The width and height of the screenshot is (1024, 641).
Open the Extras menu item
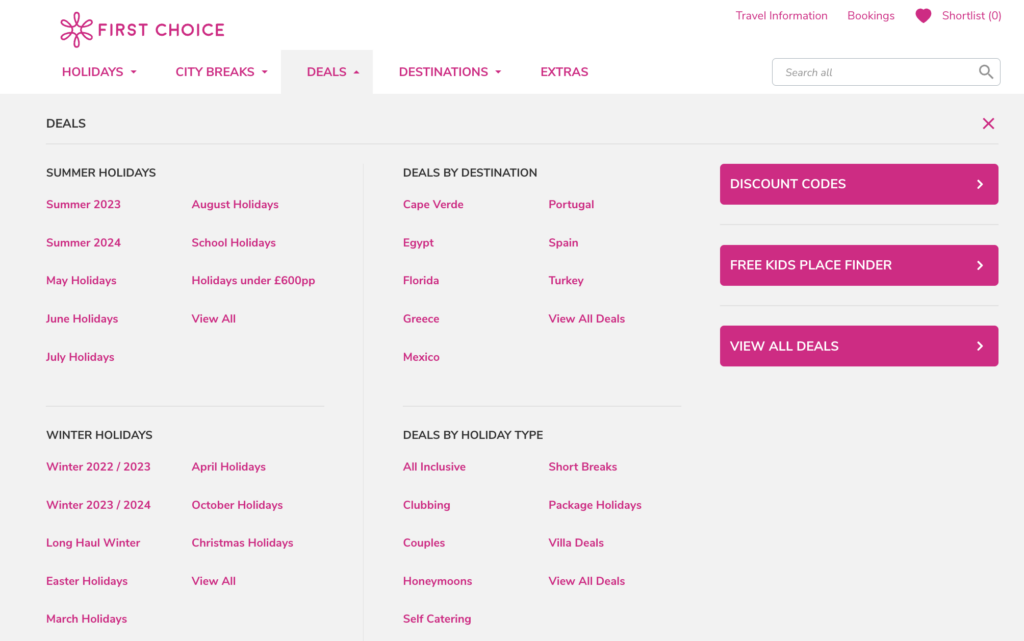tap(564, 72)
